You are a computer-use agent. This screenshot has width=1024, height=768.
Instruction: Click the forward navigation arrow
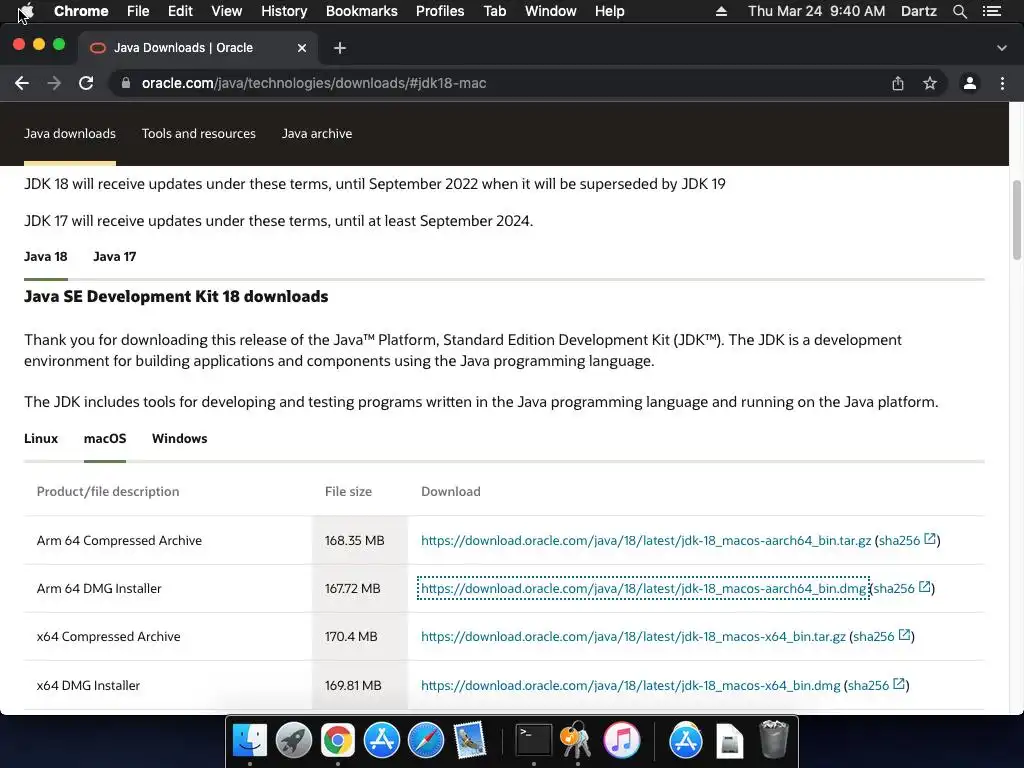[x=54, y=83]
